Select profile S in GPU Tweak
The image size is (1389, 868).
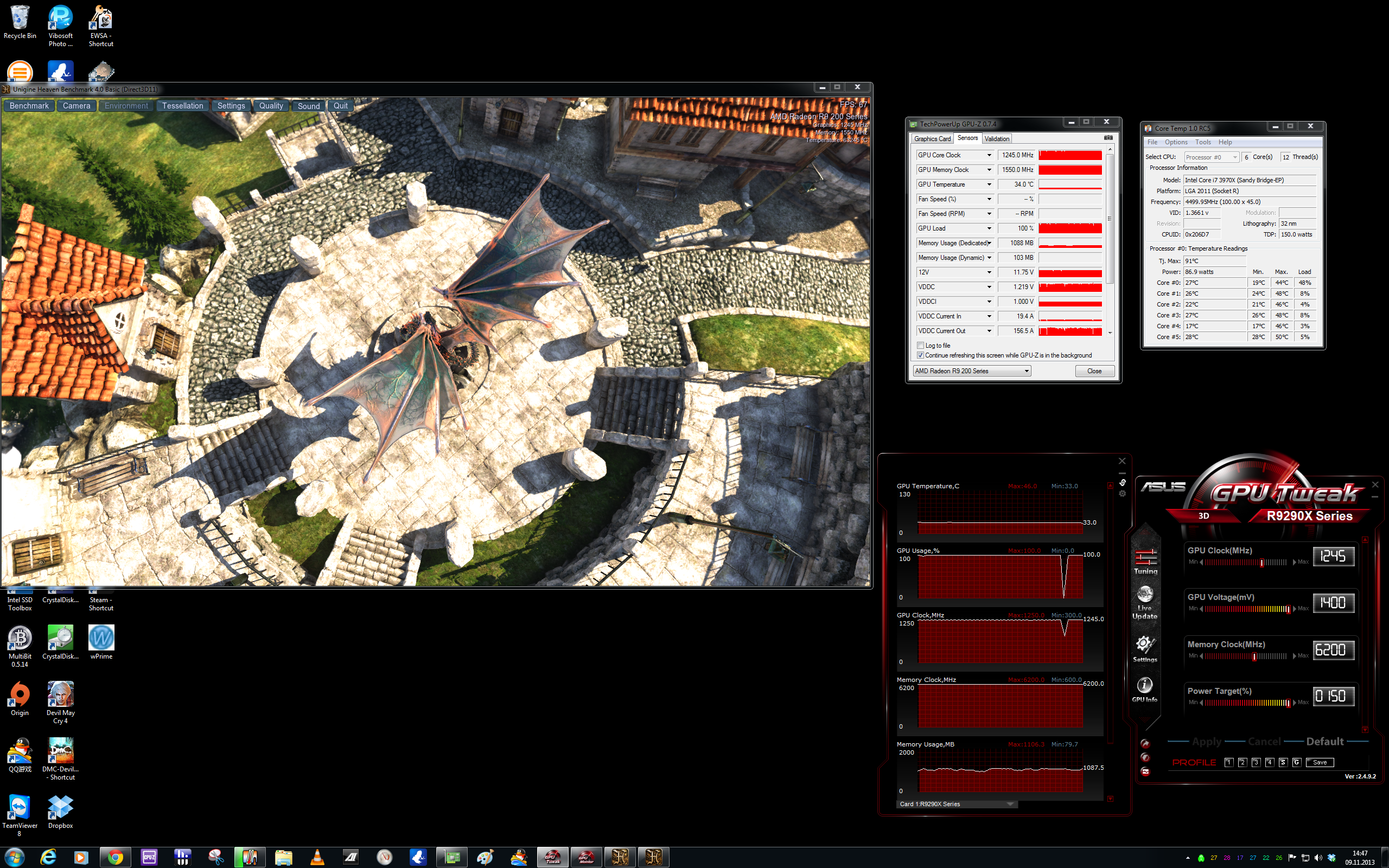tap(1283, 762)
